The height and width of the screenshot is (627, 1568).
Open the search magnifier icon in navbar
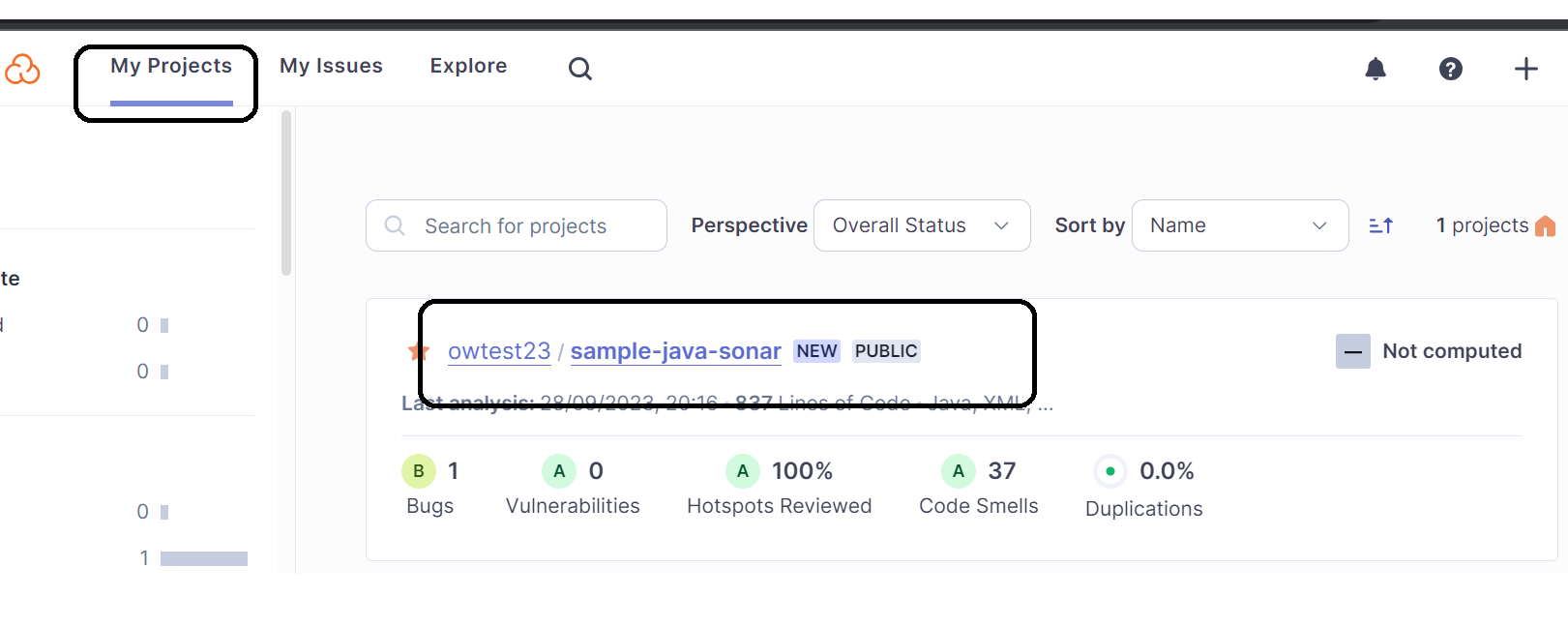pos(579,69)
